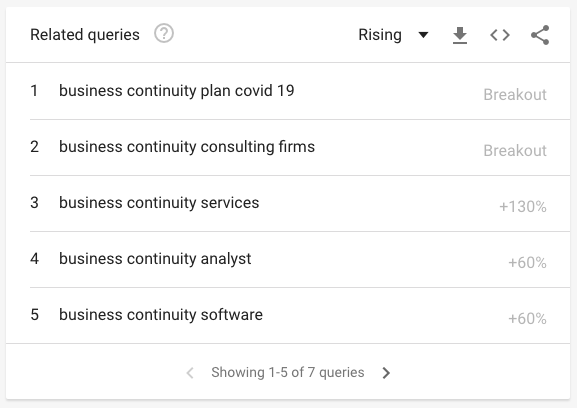
Task: Click Breakout value for covid 19 query
Action: coord(515,95)
